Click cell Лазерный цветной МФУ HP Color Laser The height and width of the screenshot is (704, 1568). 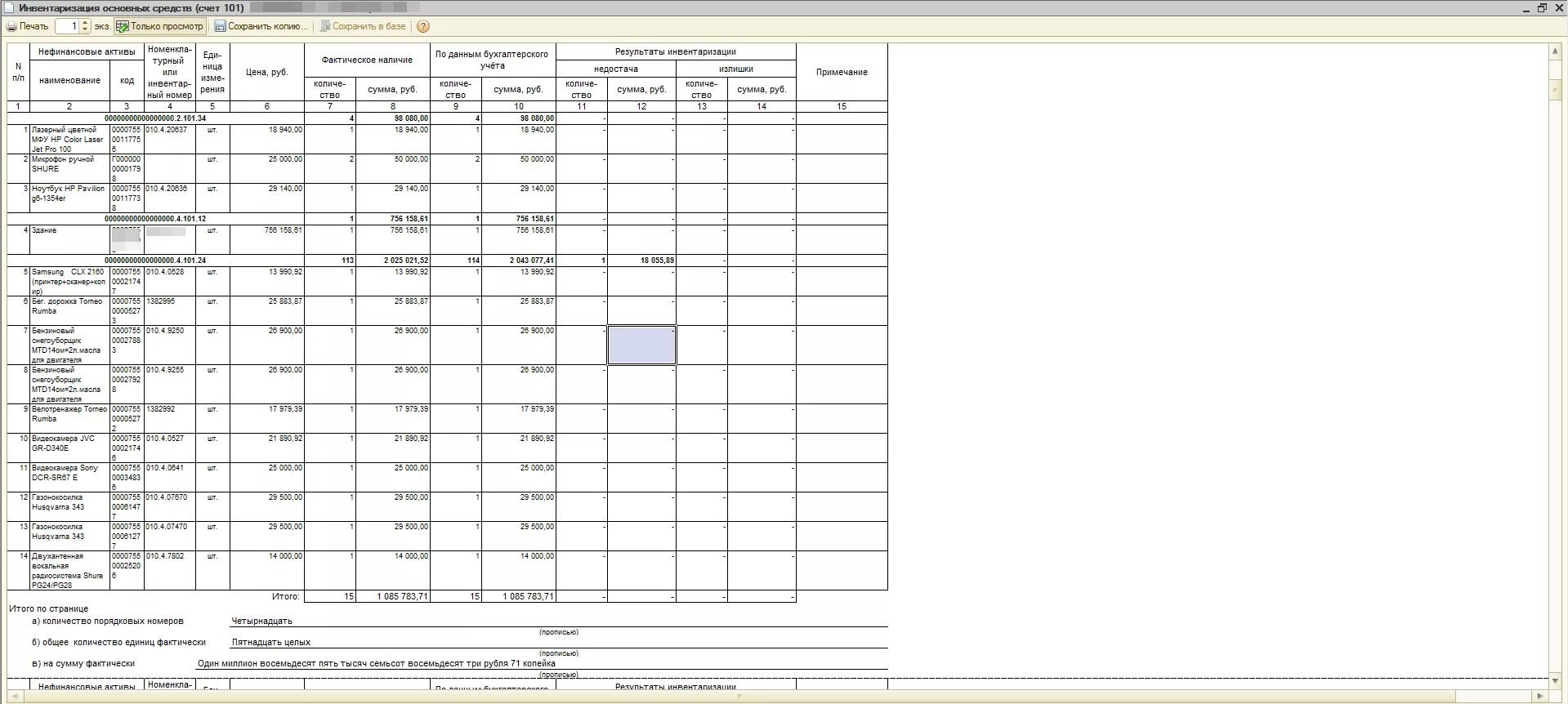pos(69,139)
